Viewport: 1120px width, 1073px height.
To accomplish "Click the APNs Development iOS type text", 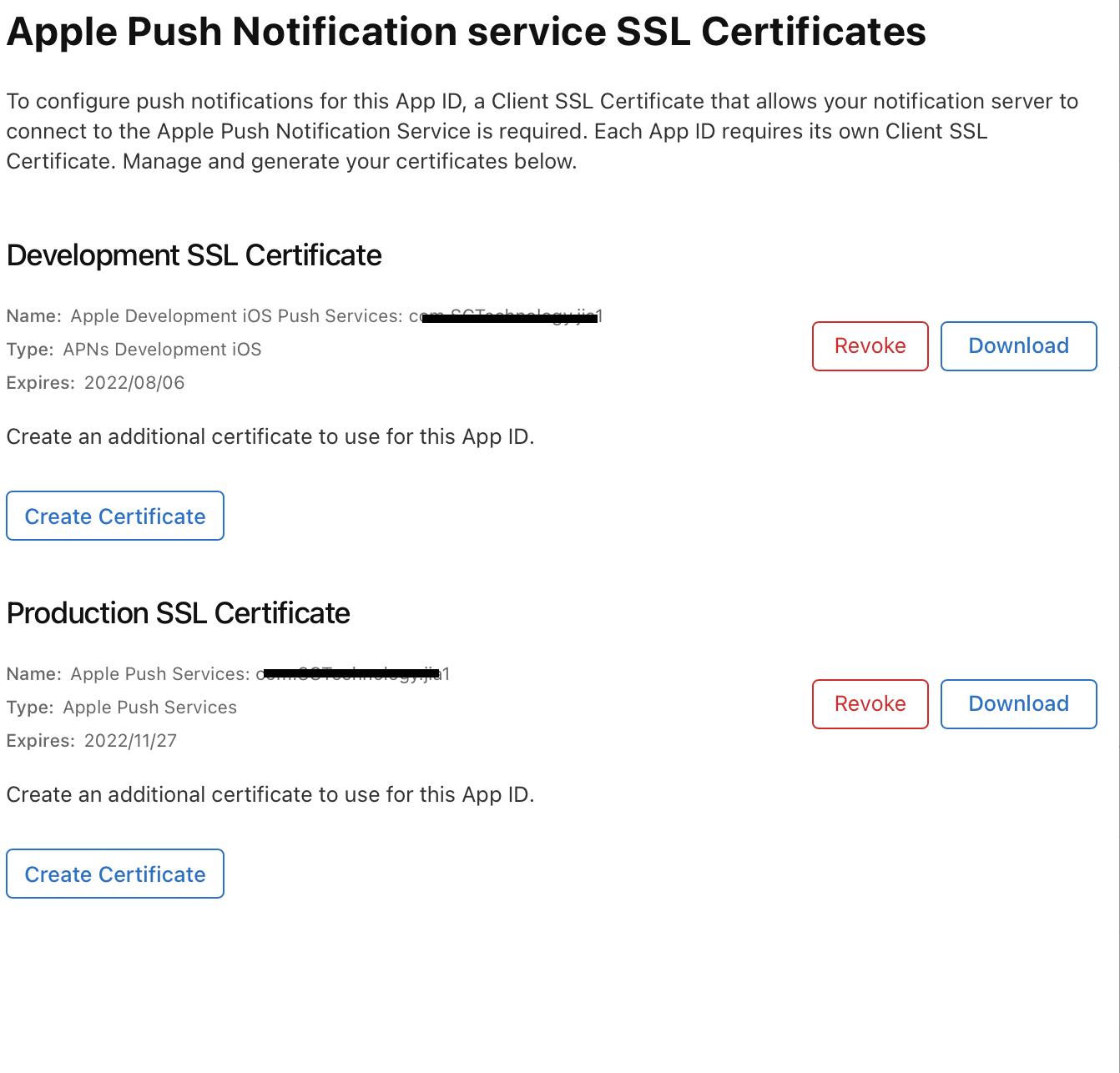I will click(x=162, y=350).
